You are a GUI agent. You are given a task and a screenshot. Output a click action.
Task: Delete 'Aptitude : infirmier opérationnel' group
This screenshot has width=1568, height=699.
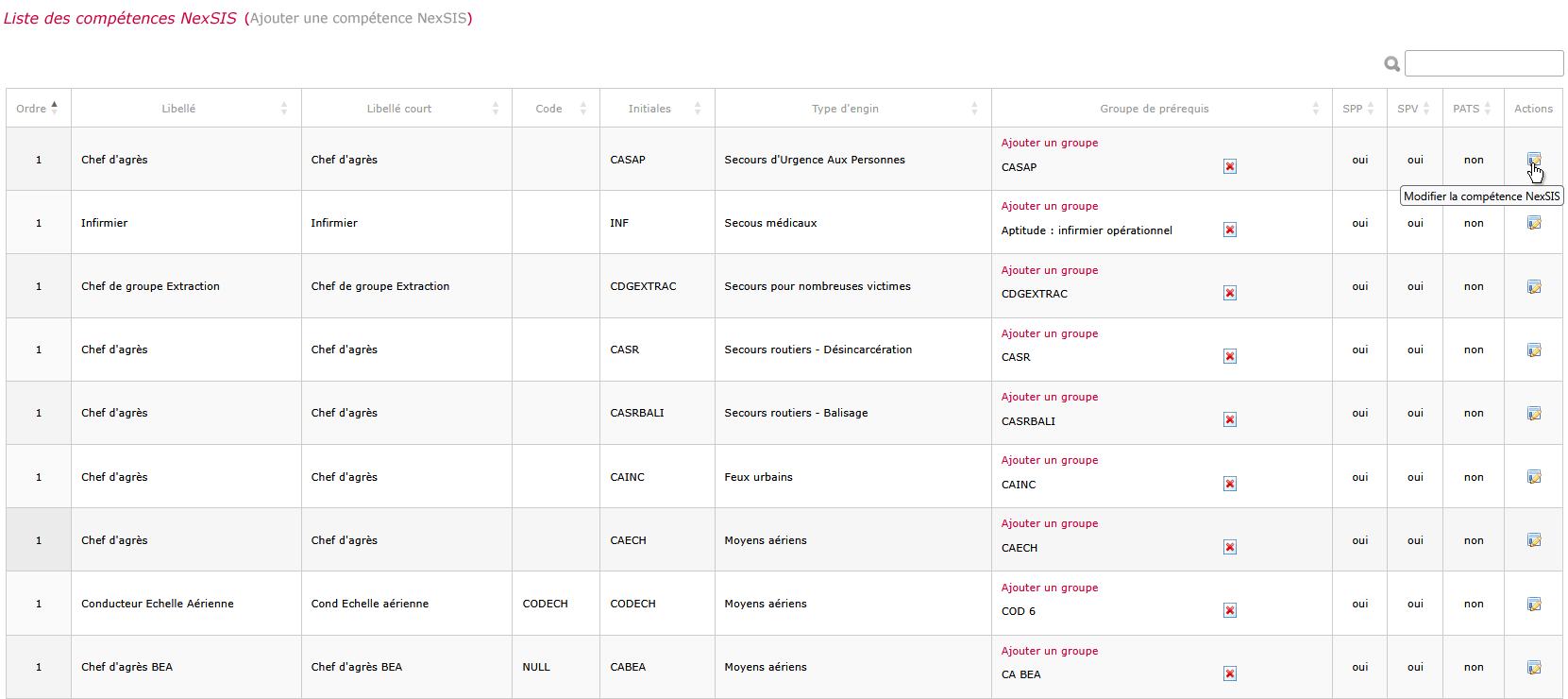(1230, 230)
